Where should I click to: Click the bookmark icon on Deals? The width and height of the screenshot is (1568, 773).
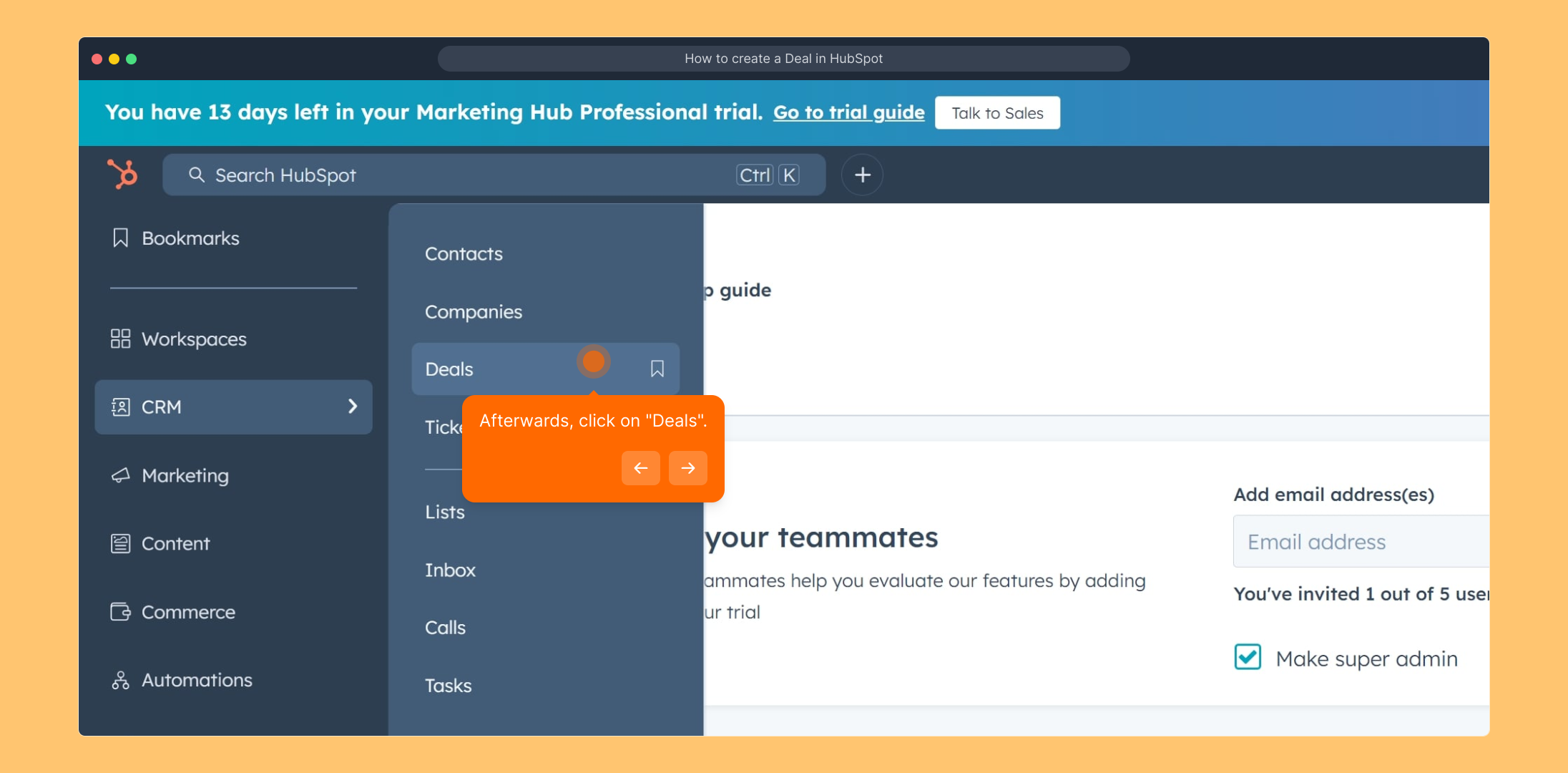657,369
